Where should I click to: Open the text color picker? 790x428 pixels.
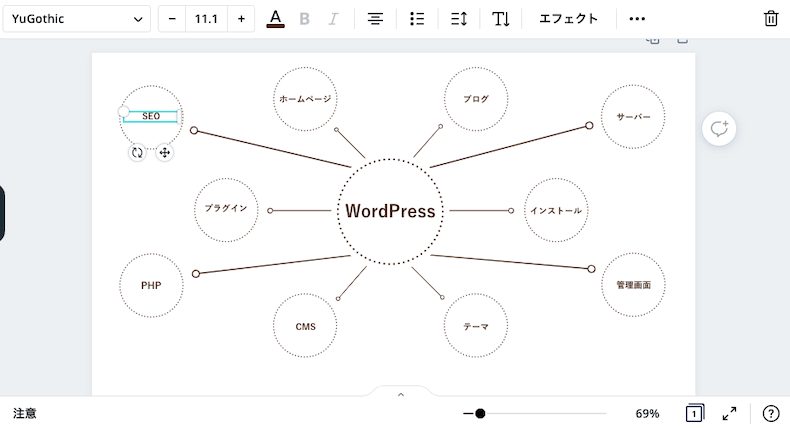[275, 19]
